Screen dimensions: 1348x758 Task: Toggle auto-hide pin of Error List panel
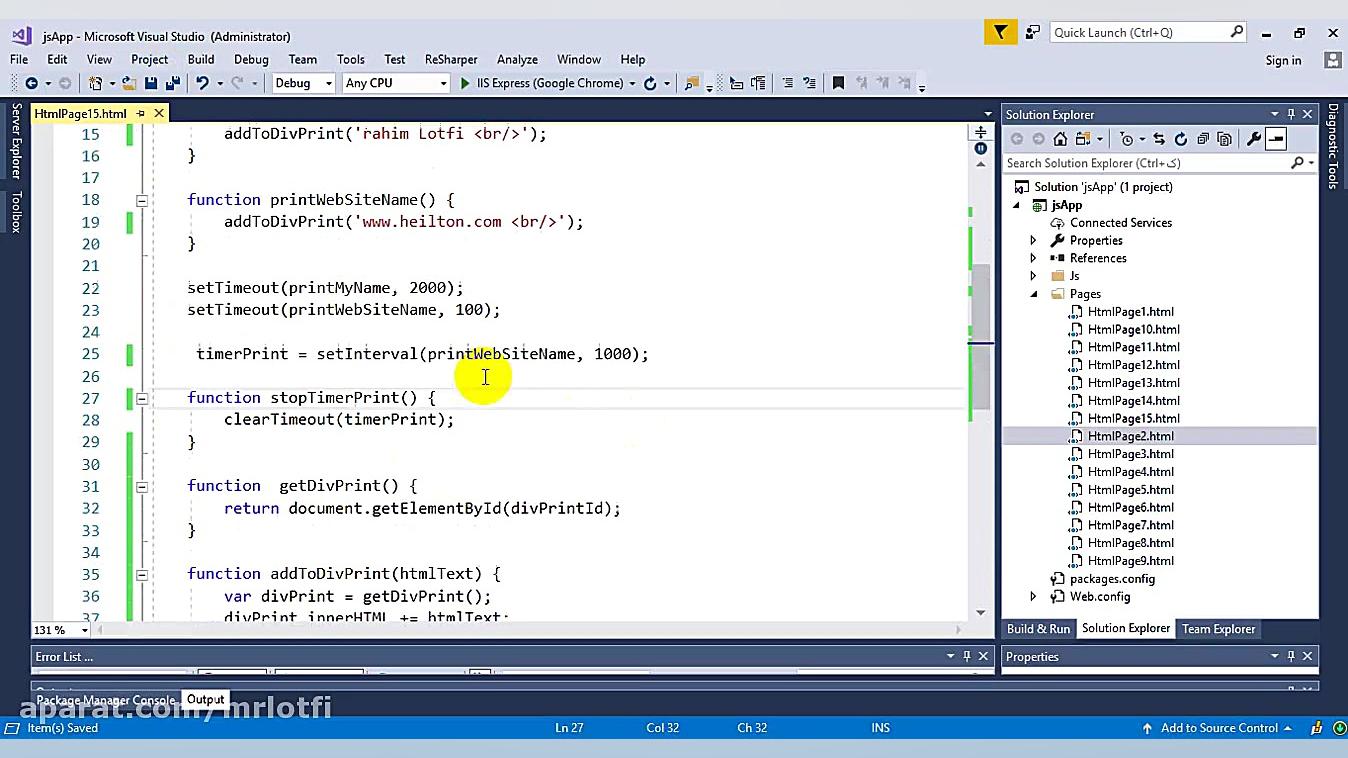tap(966, 656)
